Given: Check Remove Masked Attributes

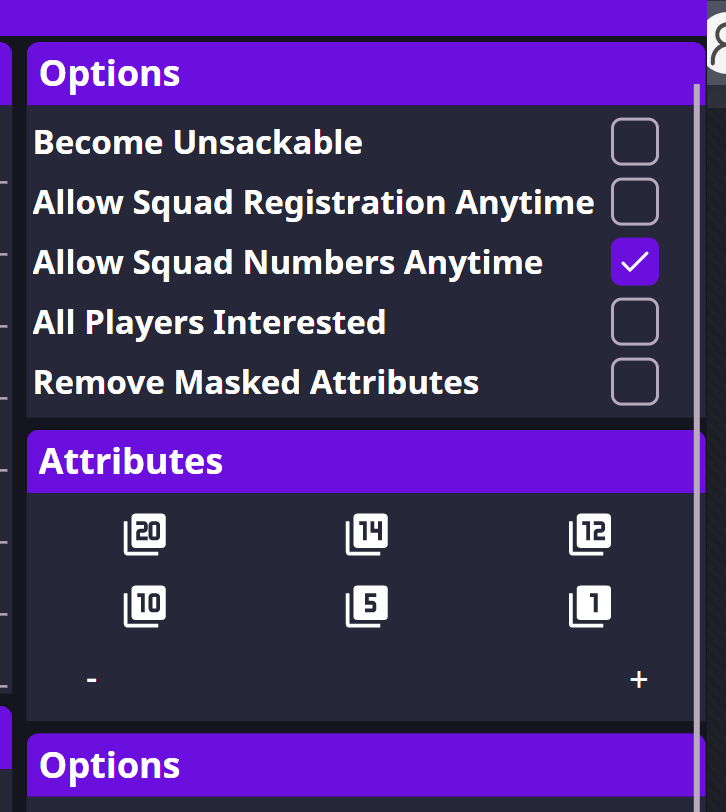Looking at the screenshot, I should coord(635,381).
